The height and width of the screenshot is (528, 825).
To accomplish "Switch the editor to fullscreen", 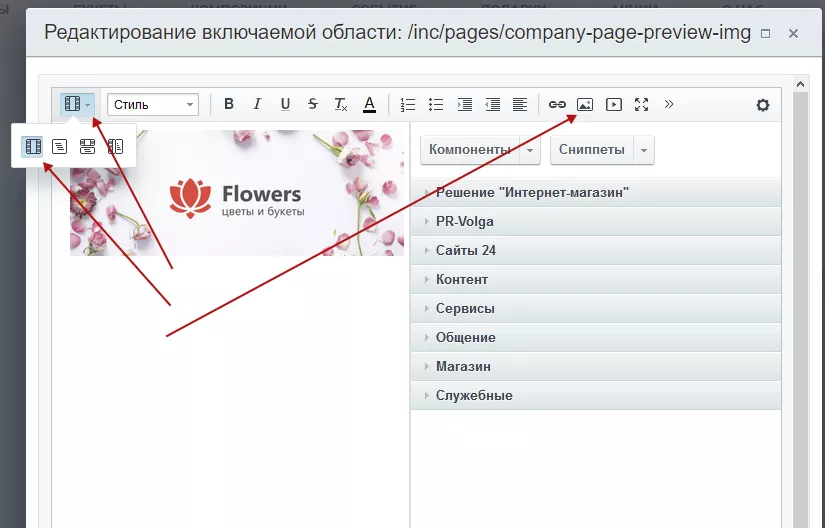I will [641, 104].
